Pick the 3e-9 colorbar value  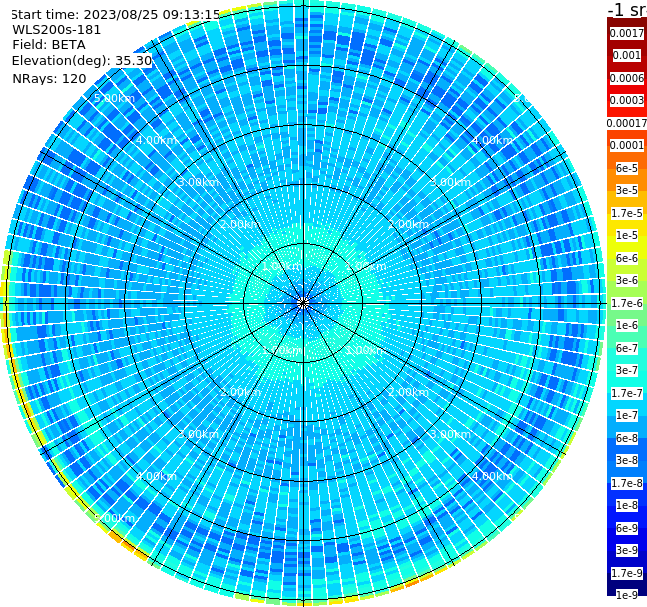click(627, 550)
